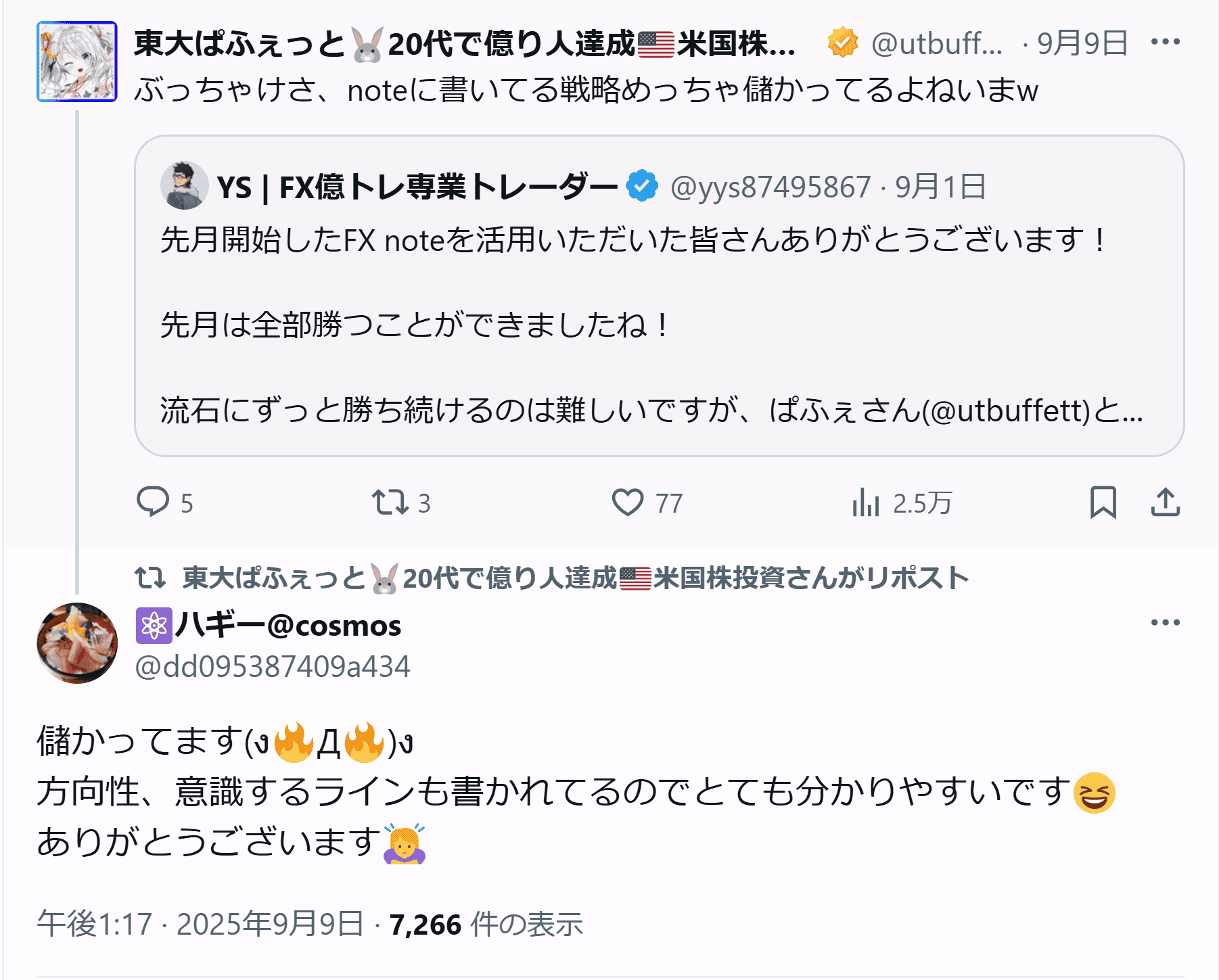Bookmark the post with the bookmark icon
This screenshot has height=980, width=1219.
pyautogui.click(x=1103, y=503)
